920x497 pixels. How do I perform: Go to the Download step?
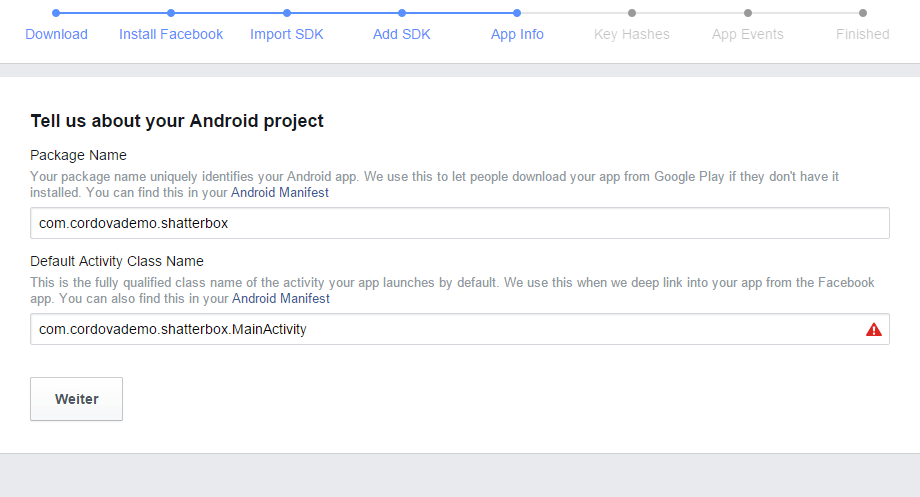tap(56, 34)
